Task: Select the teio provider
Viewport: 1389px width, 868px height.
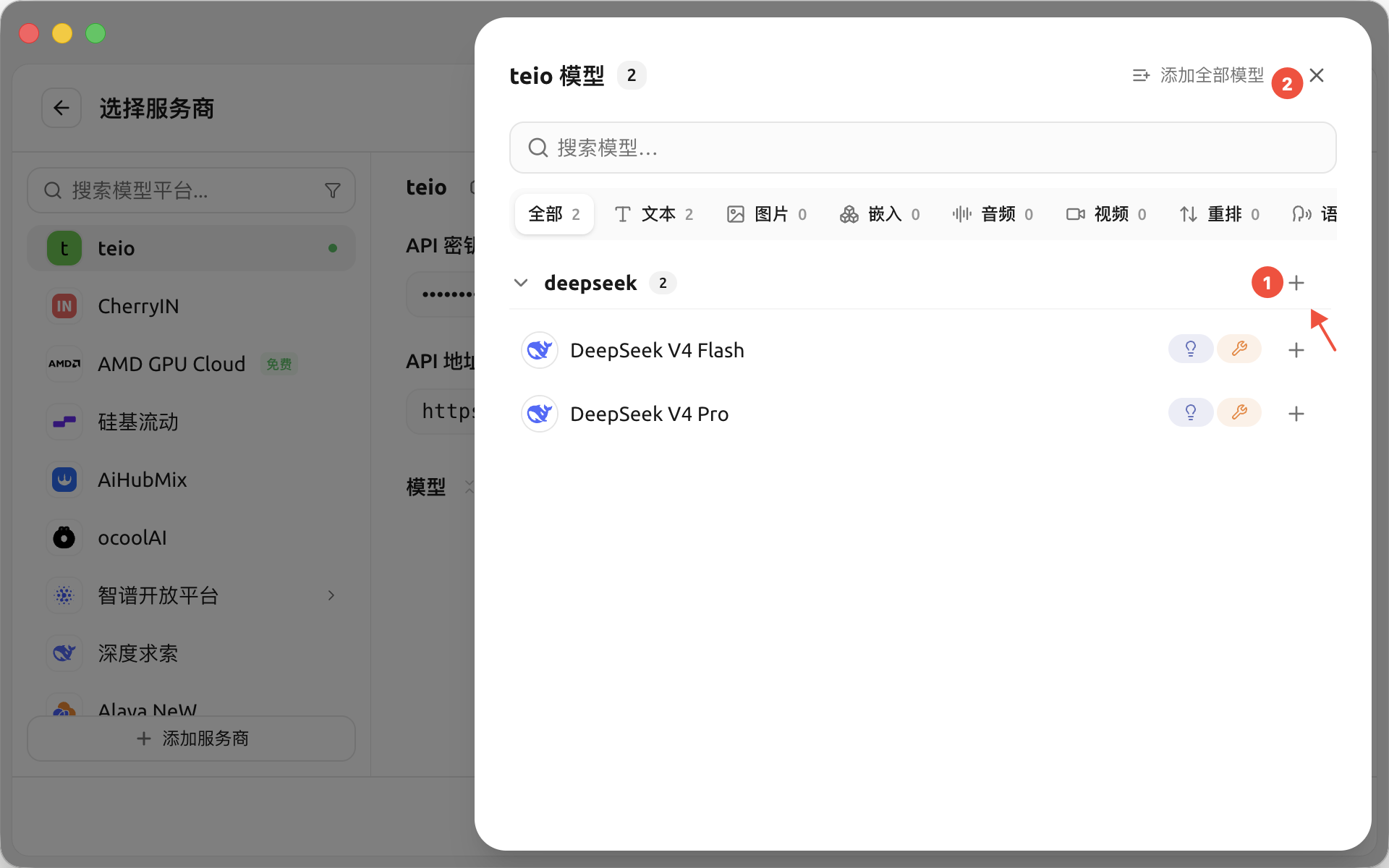Action: click(191, 248)
